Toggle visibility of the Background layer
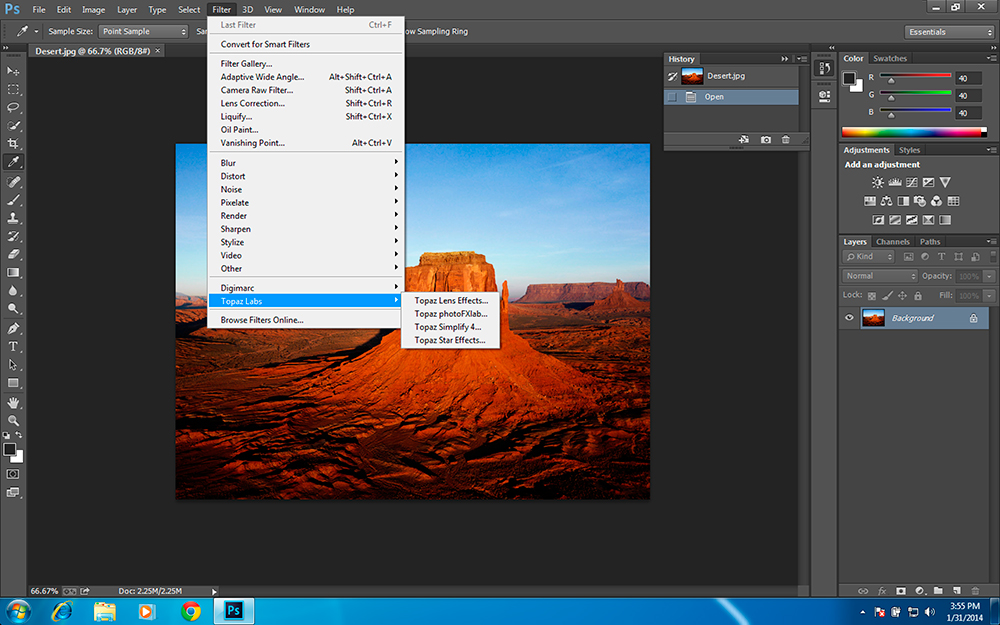The height and width of the screenshot is (625, 1000). 849,318
